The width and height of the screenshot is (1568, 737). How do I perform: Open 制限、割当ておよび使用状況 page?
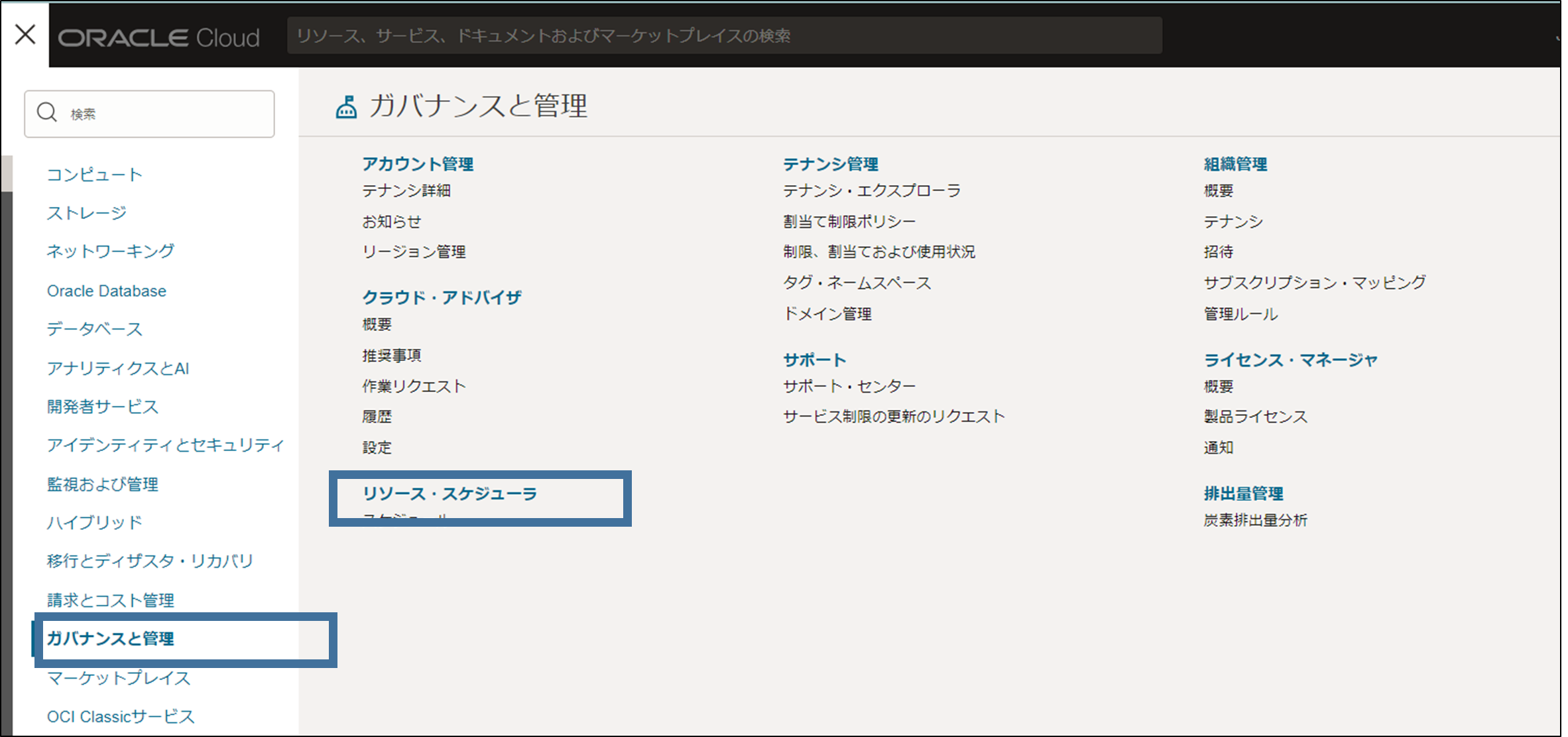click(x=879, y=252)
